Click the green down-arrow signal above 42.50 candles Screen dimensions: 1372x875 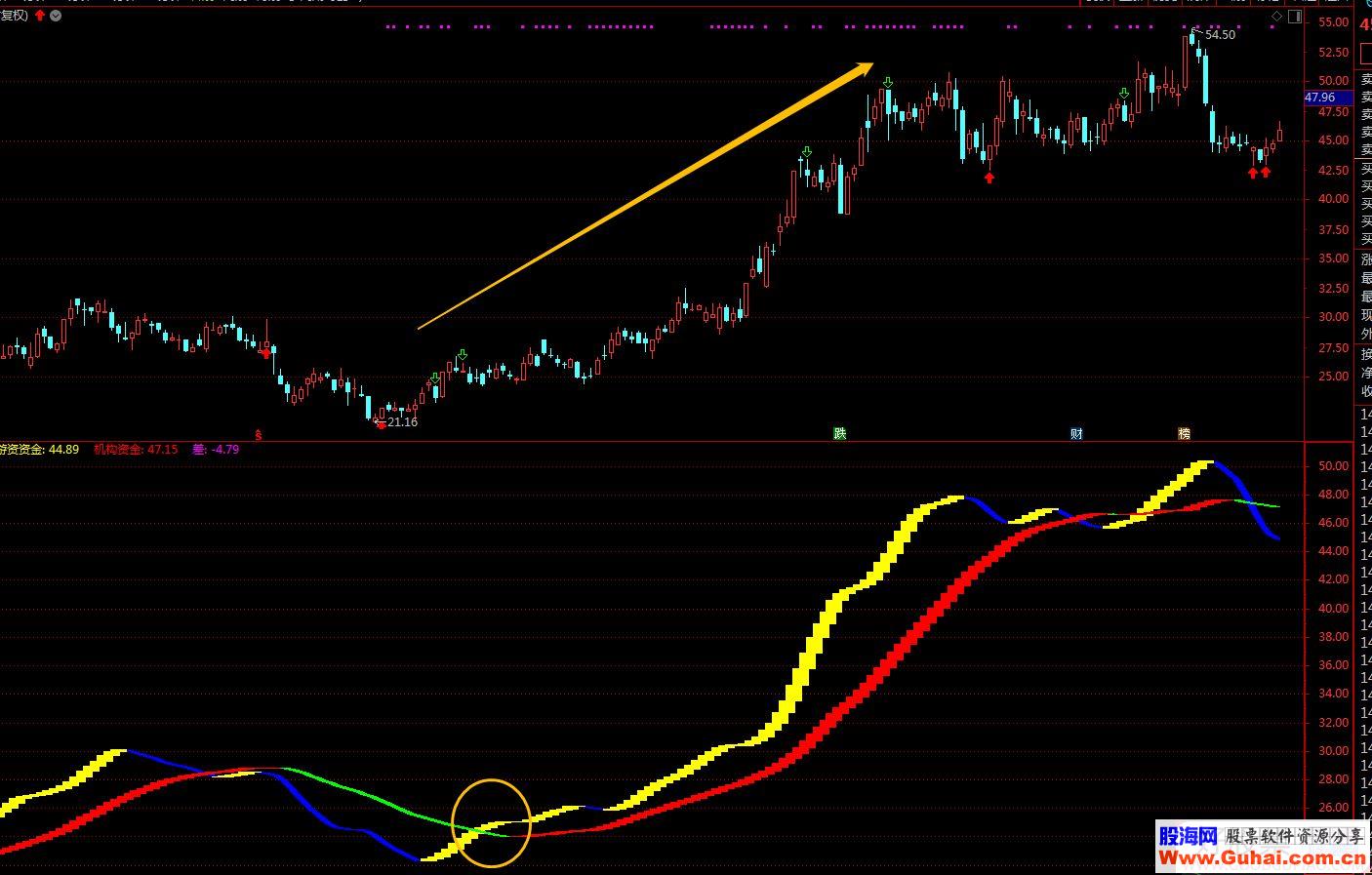[807, 152]
